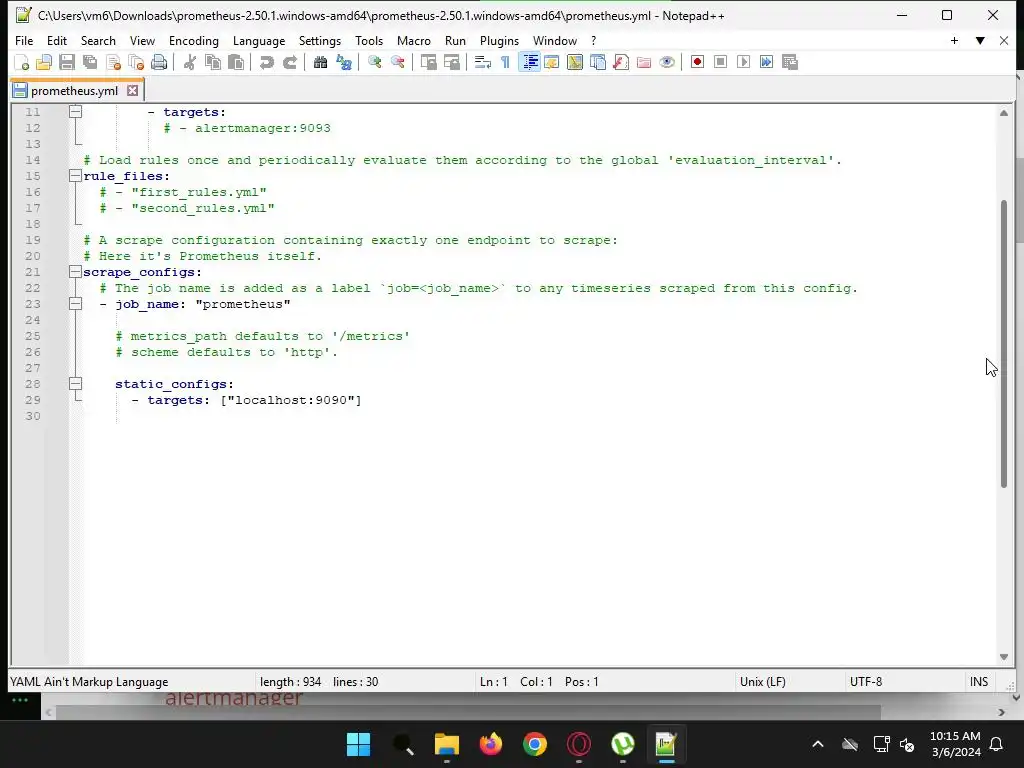Open the Macro menu
Image resolution: width=1024 pixels, height=768 pixels.
tap(414, 40)
